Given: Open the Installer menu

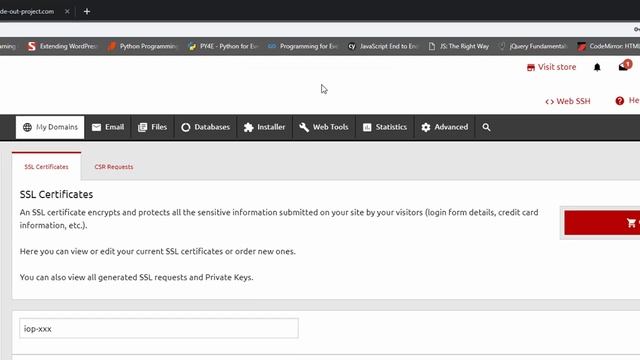Looking at the screenshot, I should click(x=264, y=127).
